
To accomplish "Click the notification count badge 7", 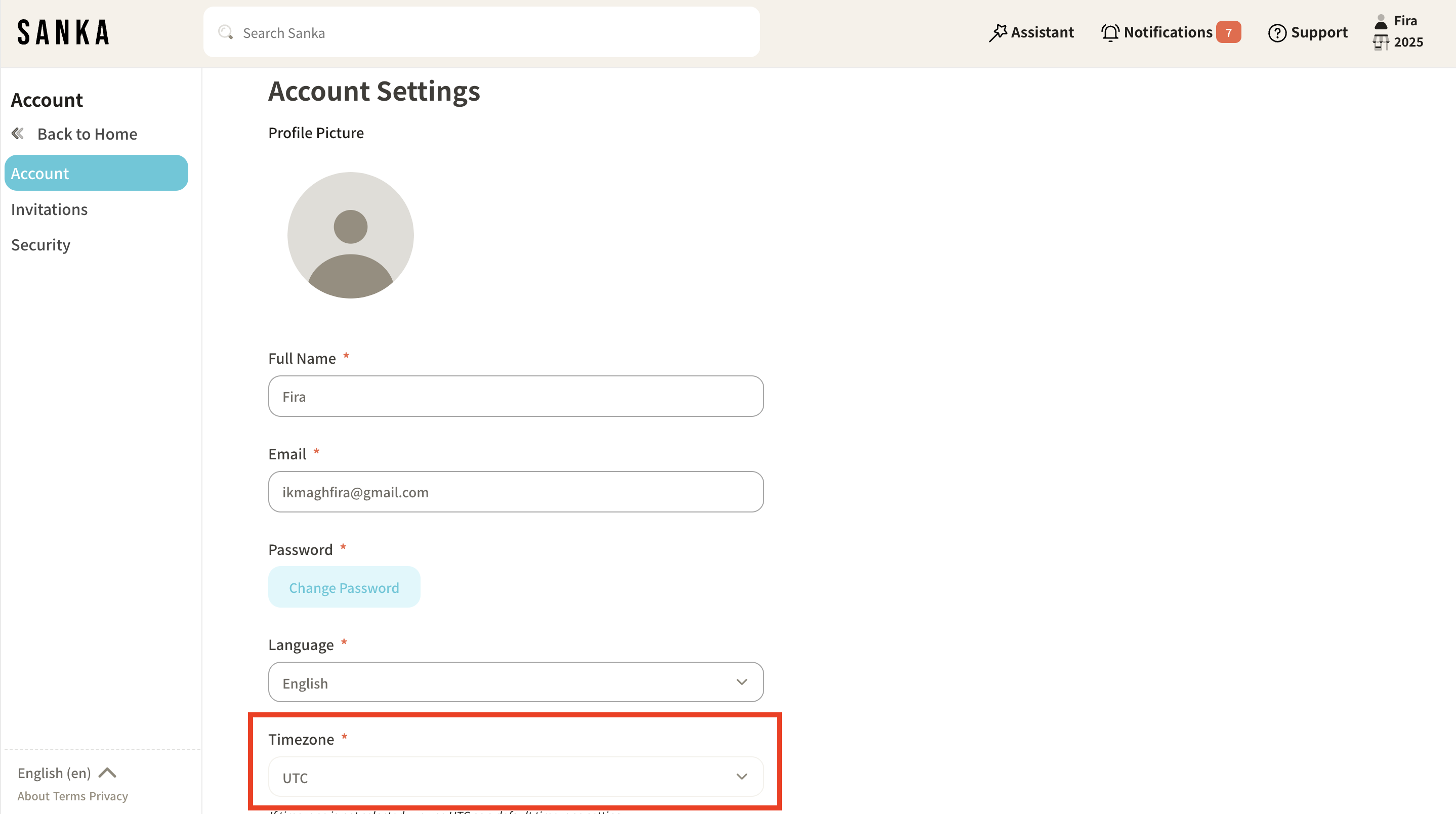I will click(1228, 33).
